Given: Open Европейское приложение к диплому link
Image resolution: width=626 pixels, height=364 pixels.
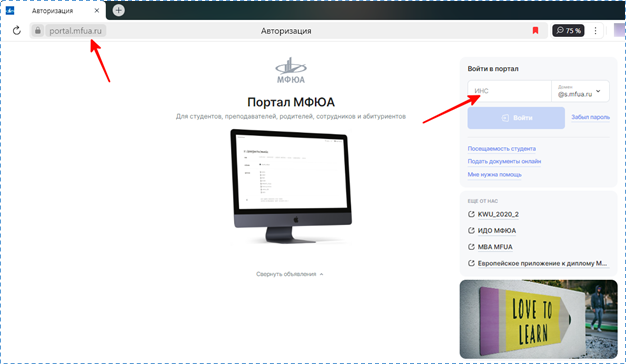Looking at the screenshot, I should click(542, 263).
